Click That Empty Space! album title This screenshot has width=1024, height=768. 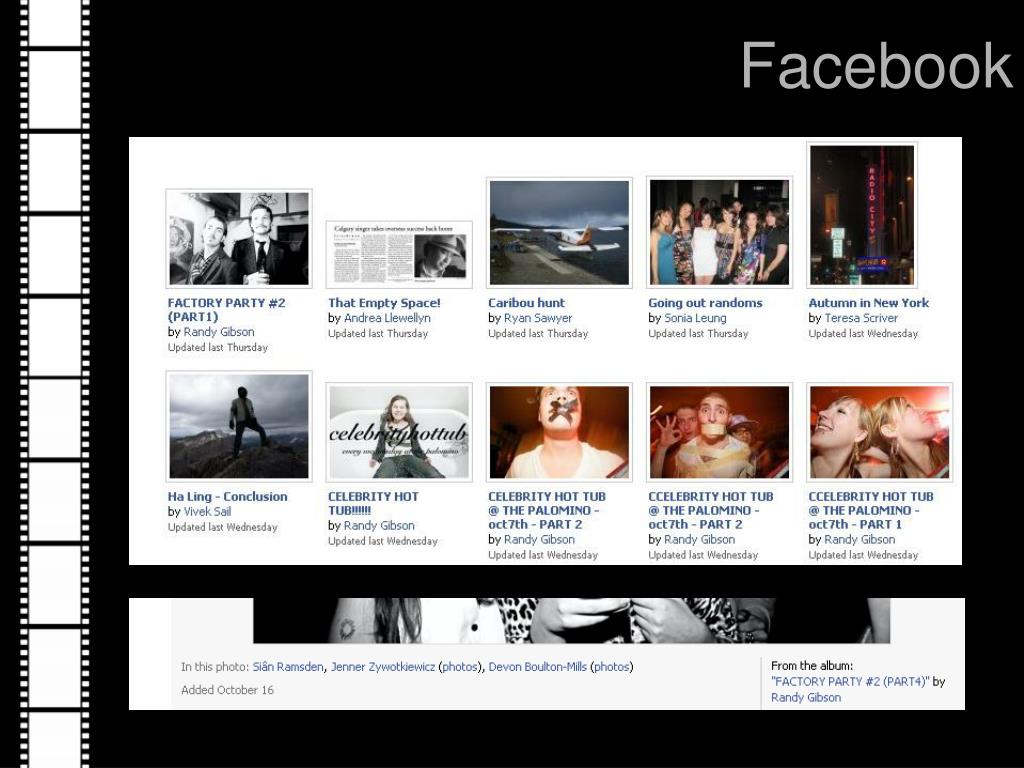[x=384, y=303]
